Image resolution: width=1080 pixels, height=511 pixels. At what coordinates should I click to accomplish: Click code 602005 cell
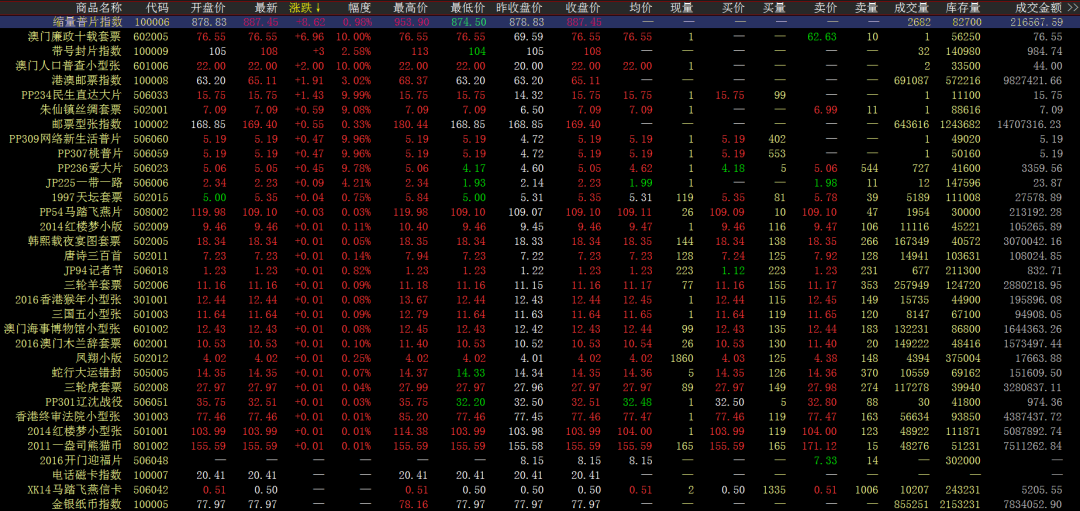(152, 36)
